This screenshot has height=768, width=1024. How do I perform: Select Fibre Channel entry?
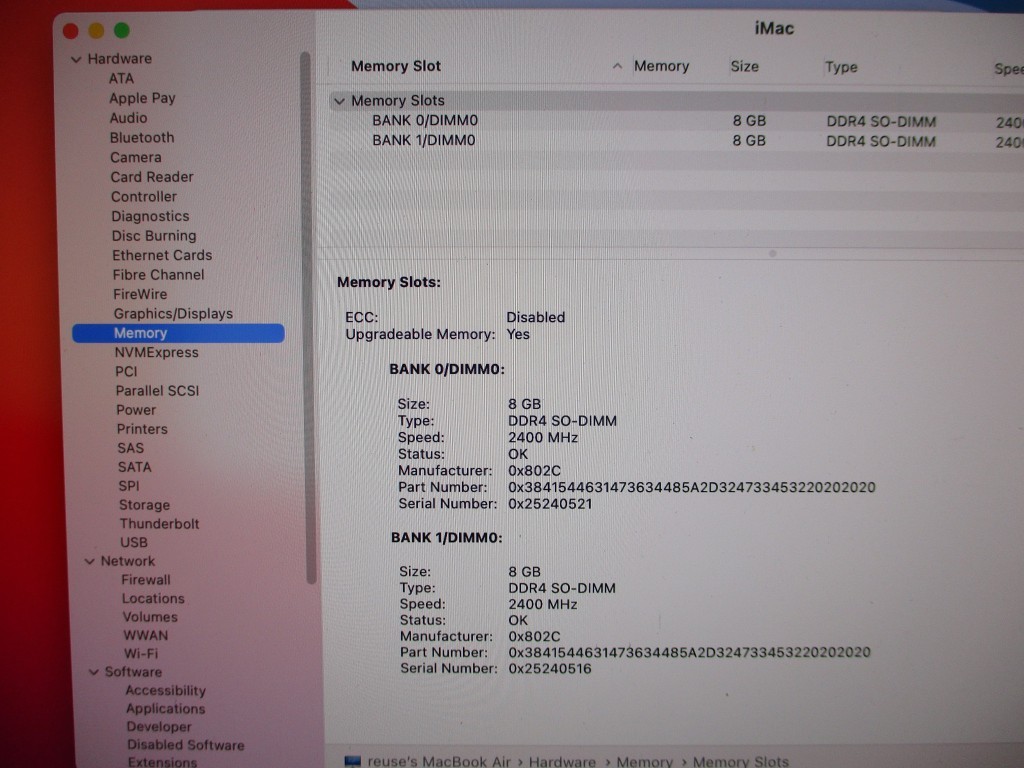pyautogui.click(x=159, y=275)
